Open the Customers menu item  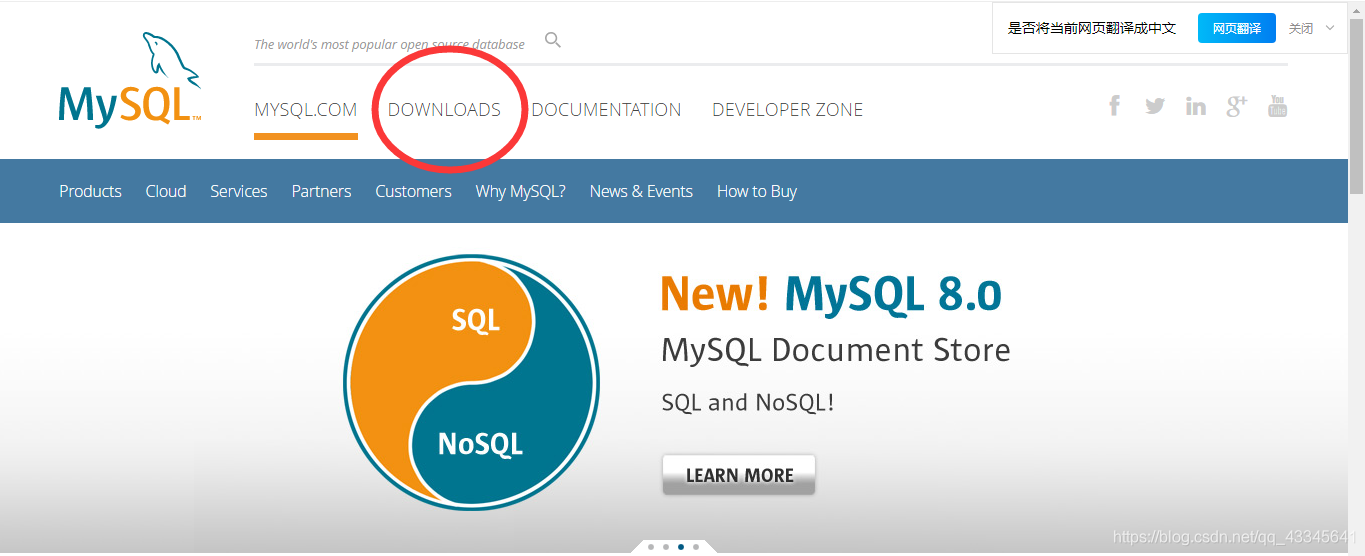click(414, 191)
